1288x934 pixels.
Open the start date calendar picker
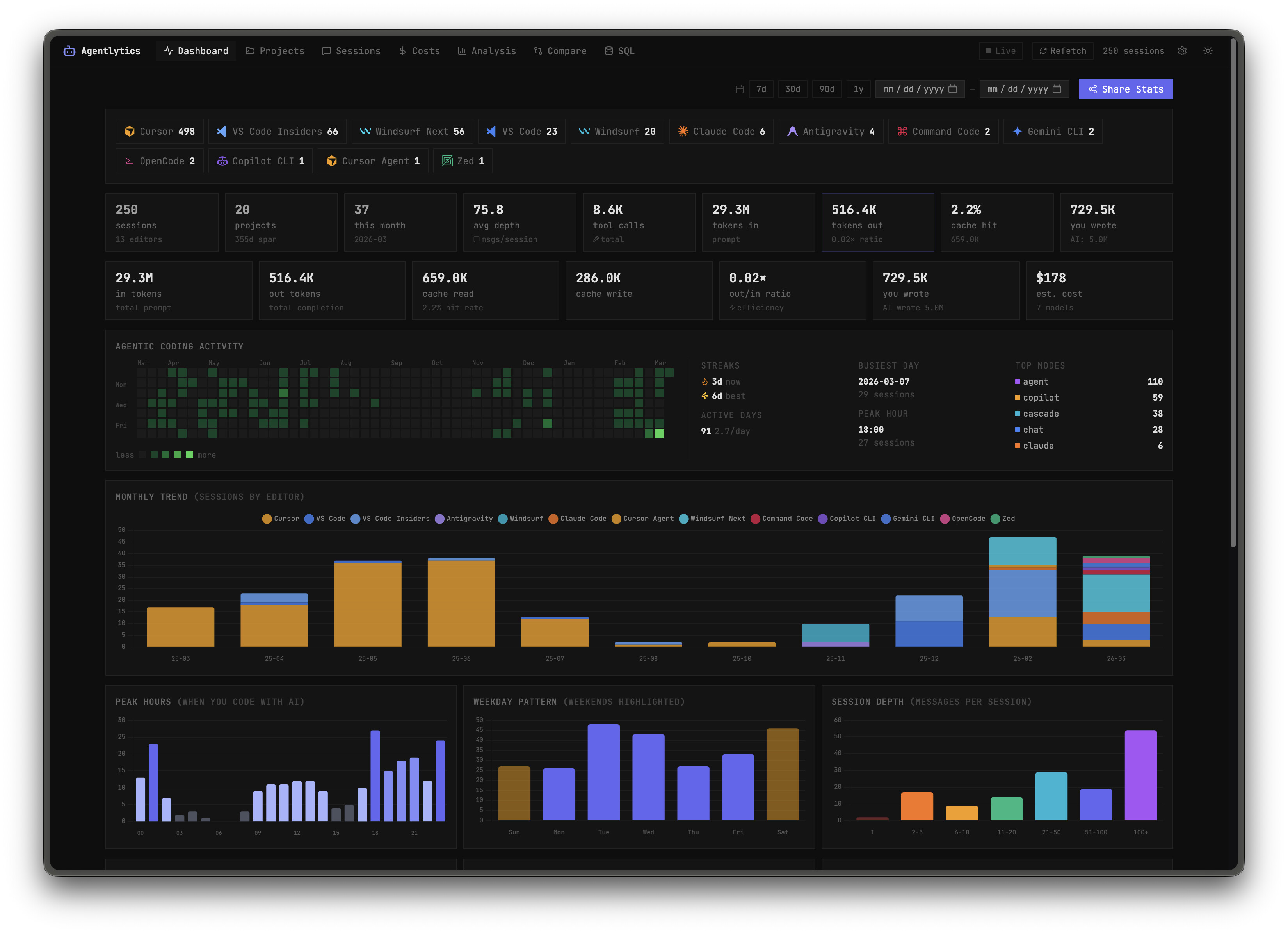pos(953,89)
